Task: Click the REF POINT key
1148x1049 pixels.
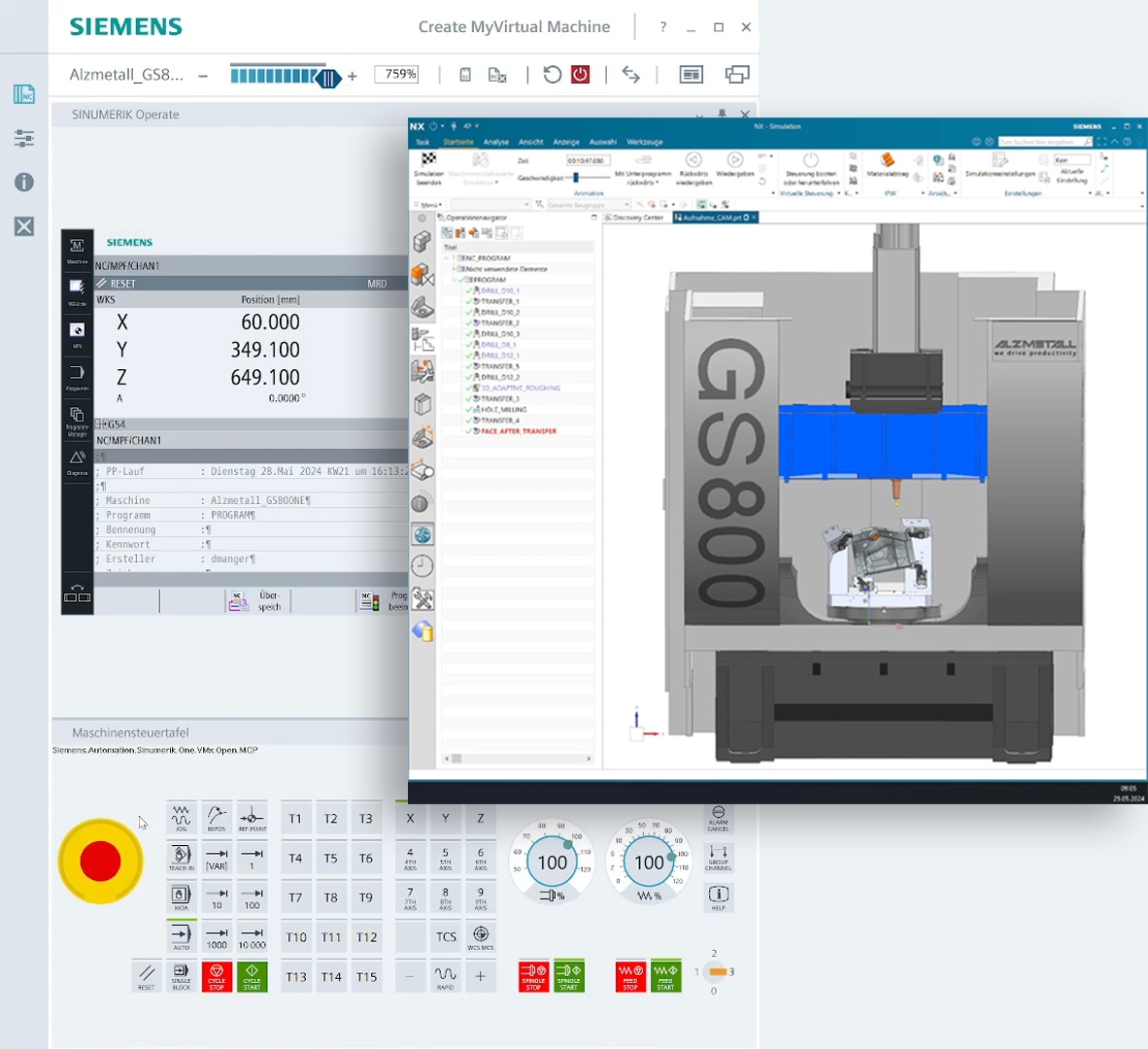Action: point(252,818)
